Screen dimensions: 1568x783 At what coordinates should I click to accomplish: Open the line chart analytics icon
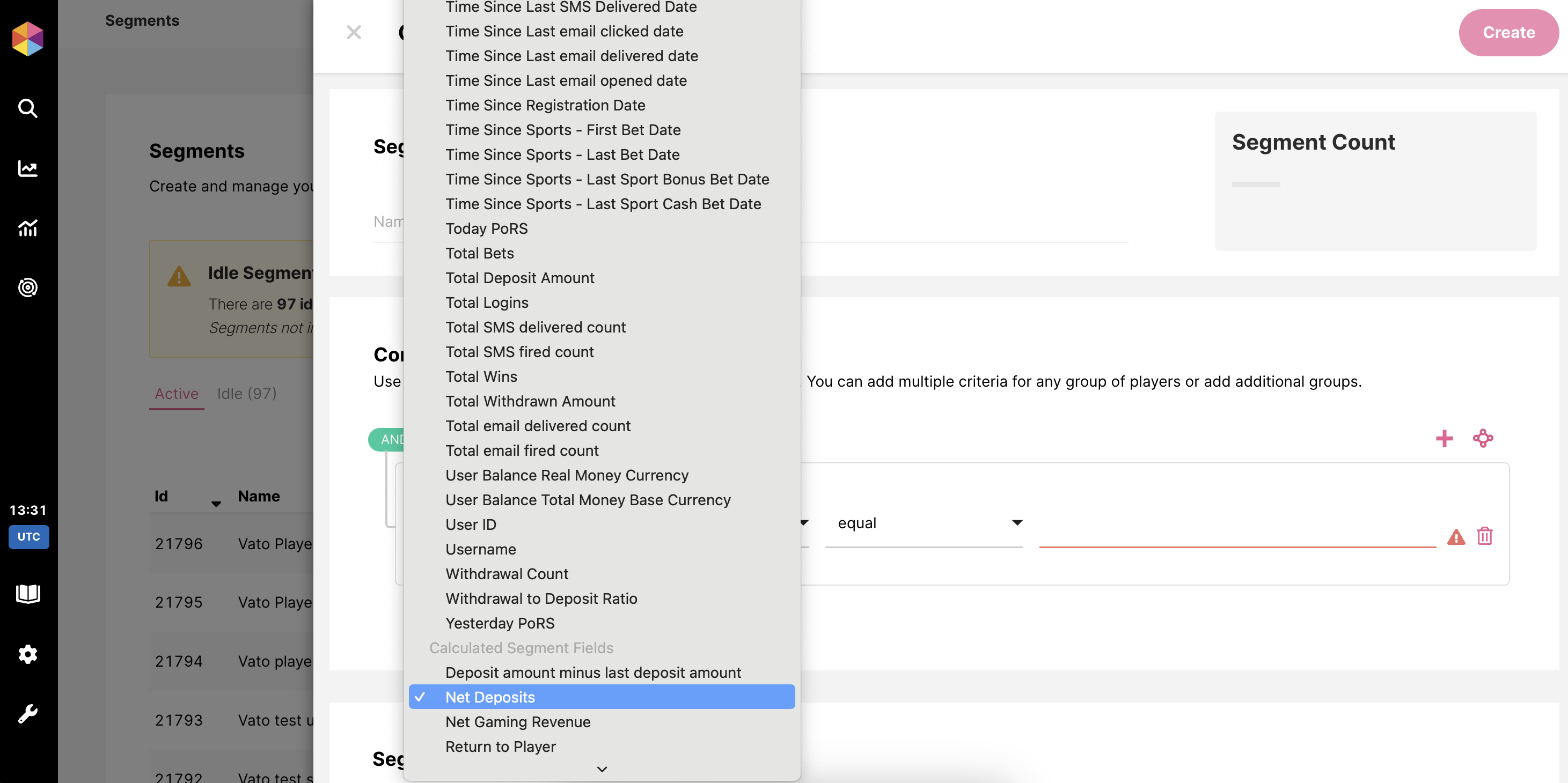pos(27,168)
